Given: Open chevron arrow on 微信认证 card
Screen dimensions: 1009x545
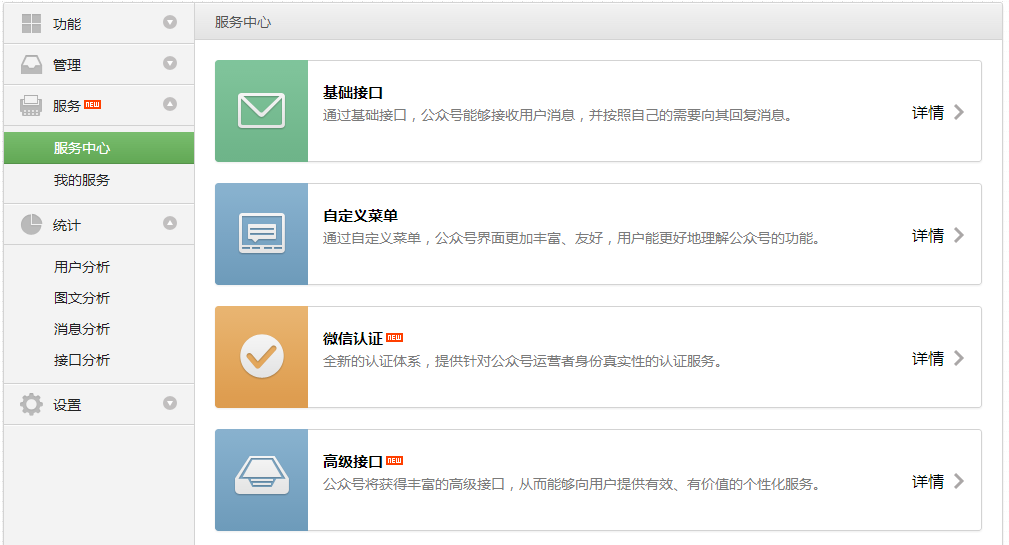Looking at the screenshot, I should [x=959, y=358].
